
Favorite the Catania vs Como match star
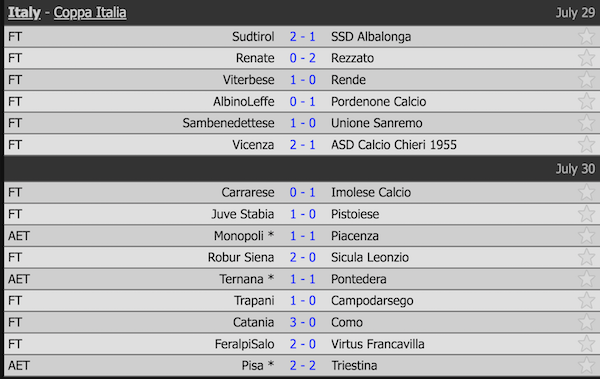pyautogui.click(x=586, y=322)
